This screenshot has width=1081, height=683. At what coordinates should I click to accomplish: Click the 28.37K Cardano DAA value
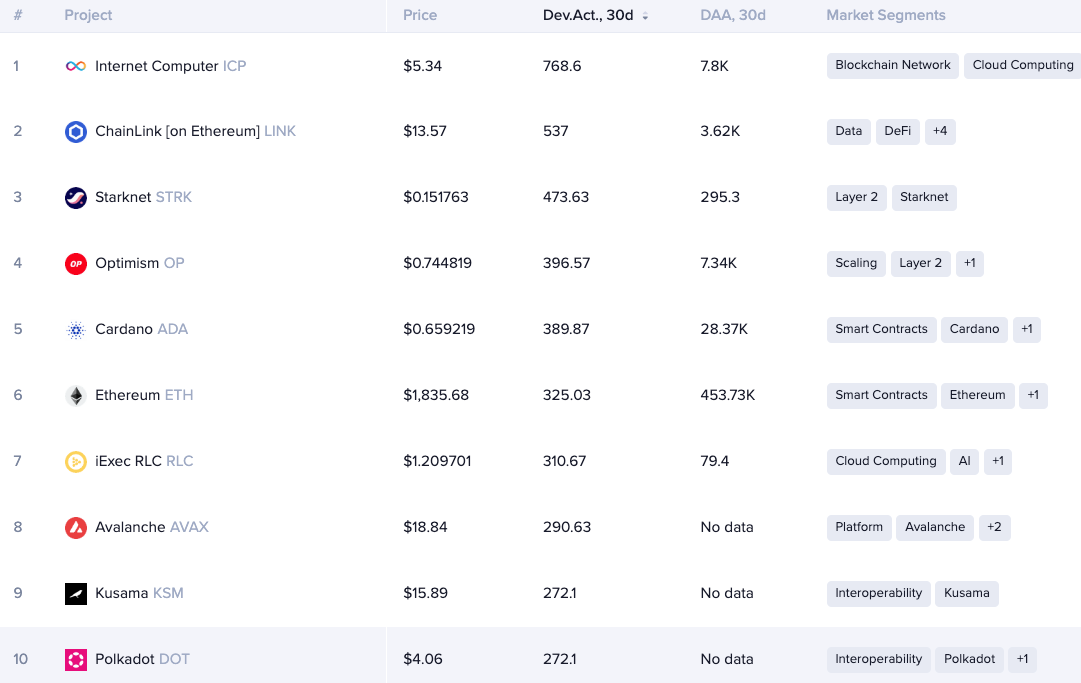click(x=724, y=329)
